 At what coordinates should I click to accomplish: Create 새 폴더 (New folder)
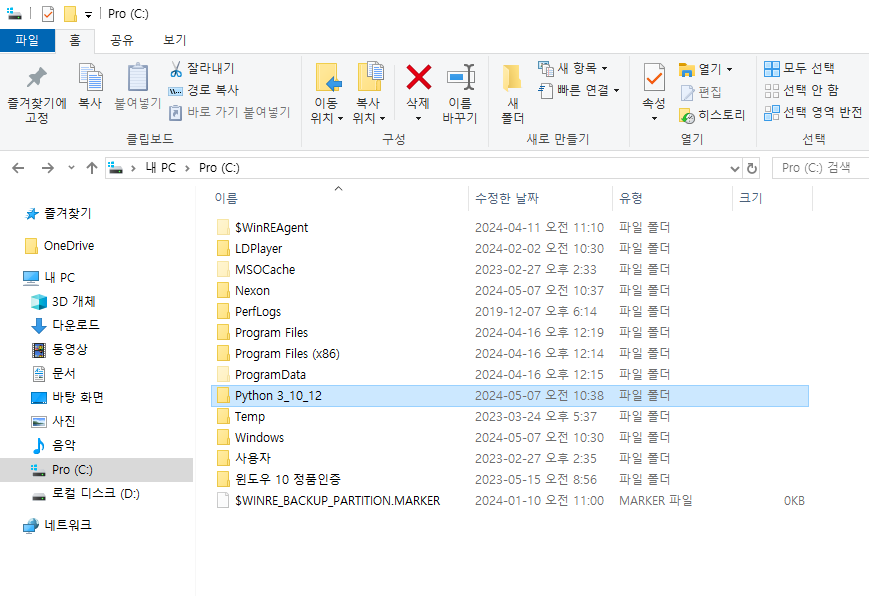coord(513,94)
